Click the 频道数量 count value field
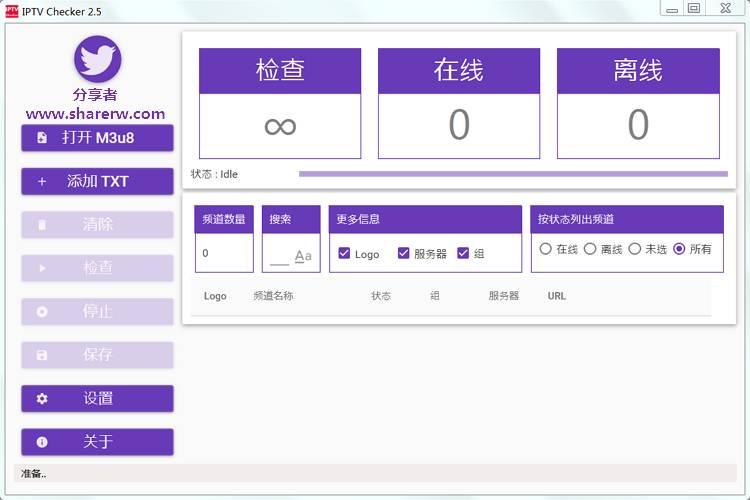The height and width of the screenshot is (500, 750). click(224, 253)
